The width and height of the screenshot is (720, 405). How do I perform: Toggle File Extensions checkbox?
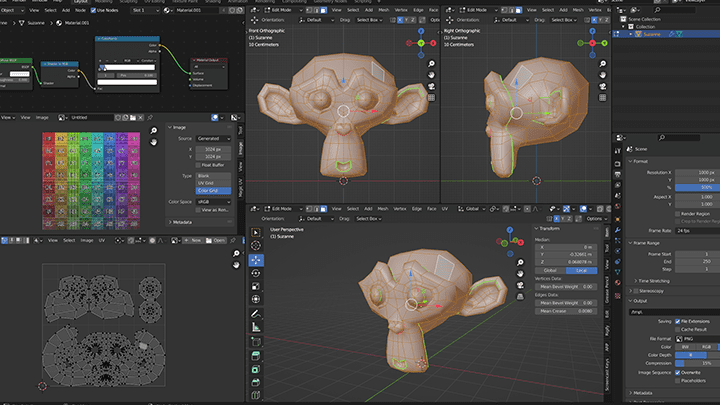677,321
